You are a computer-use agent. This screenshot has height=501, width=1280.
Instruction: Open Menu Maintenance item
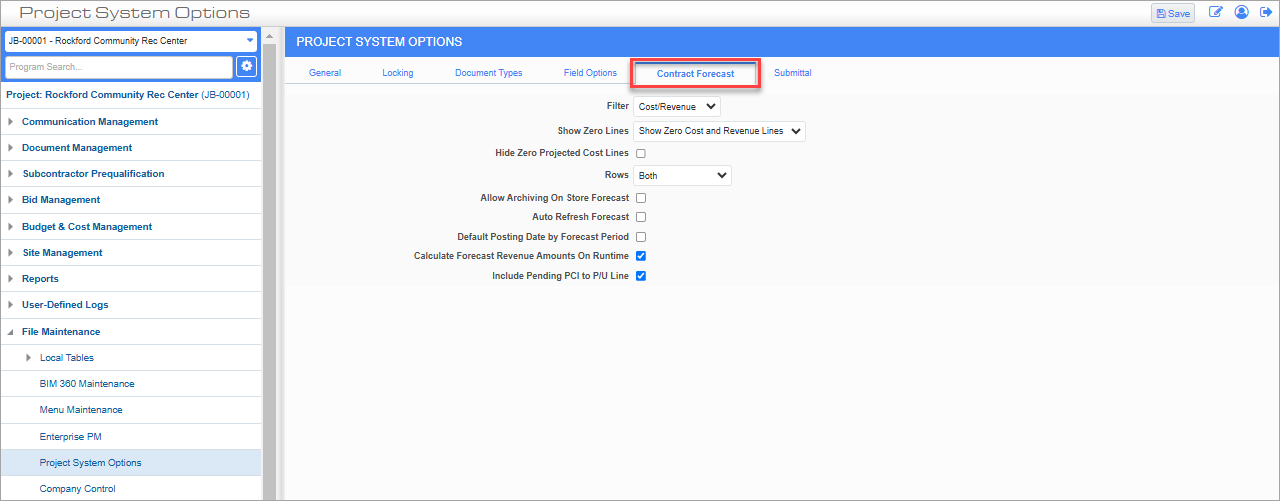coord(81,410)
